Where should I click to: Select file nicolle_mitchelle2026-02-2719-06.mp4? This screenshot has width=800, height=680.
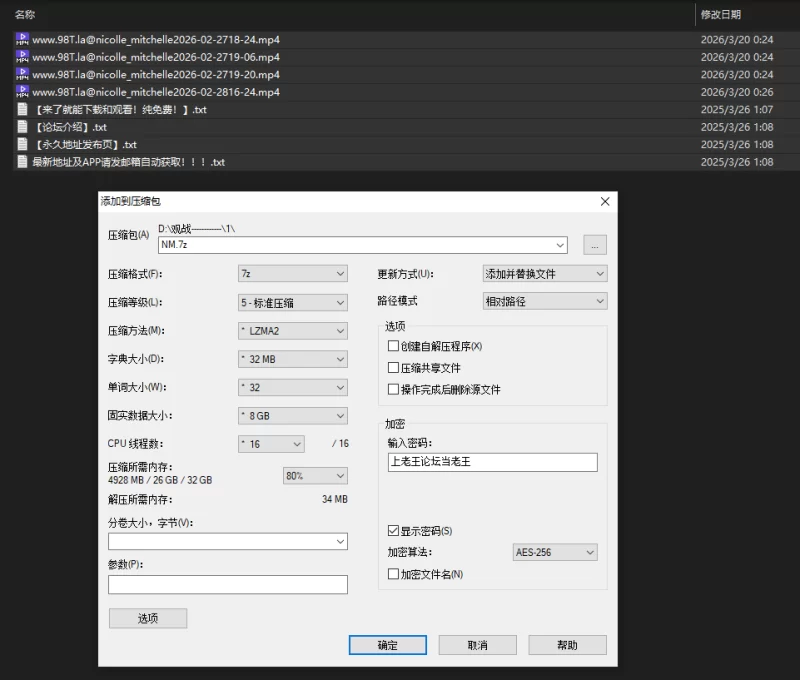(x=156, y=57)
